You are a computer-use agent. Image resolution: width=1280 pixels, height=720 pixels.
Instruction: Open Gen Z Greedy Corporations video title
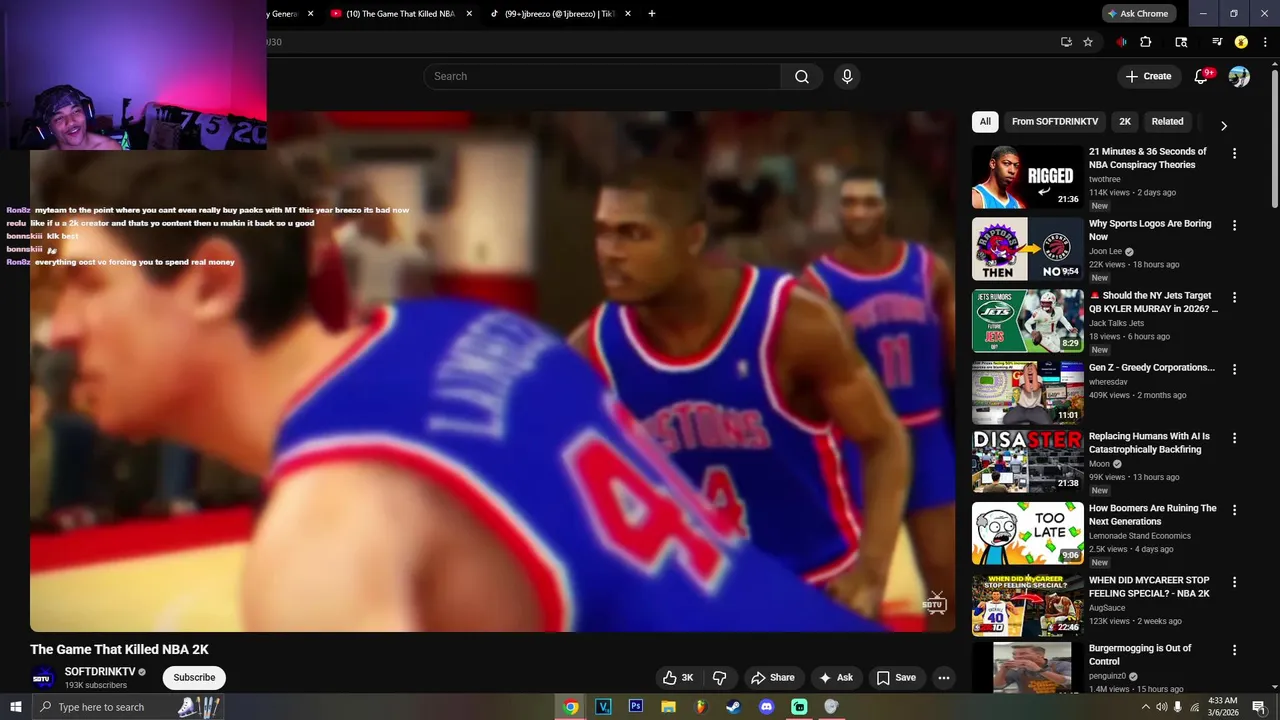[x=1152, y=368]
